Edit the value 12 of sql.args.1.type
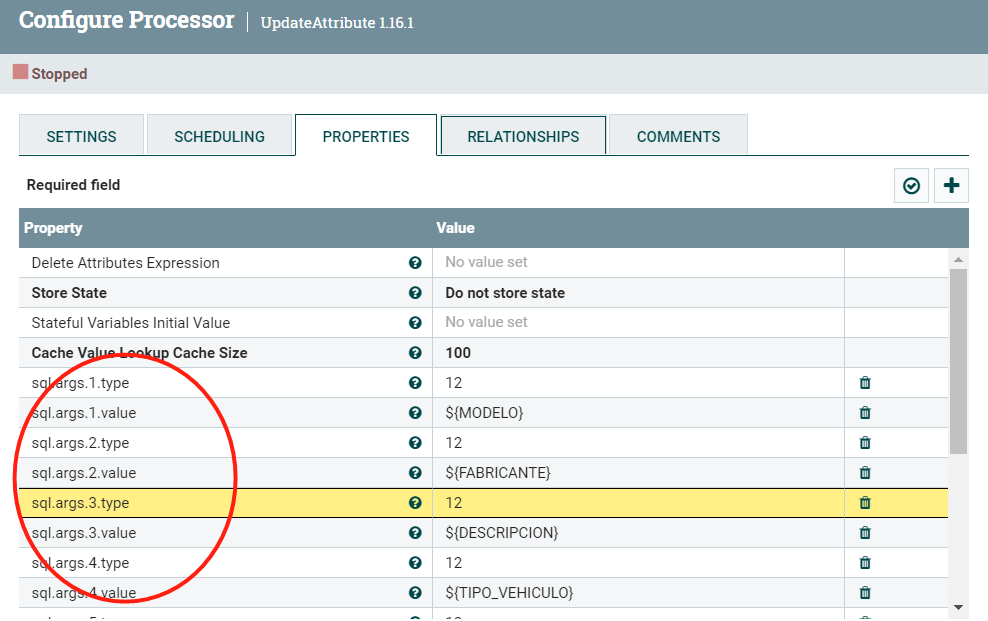988x621 pixels. pos(638,382)
